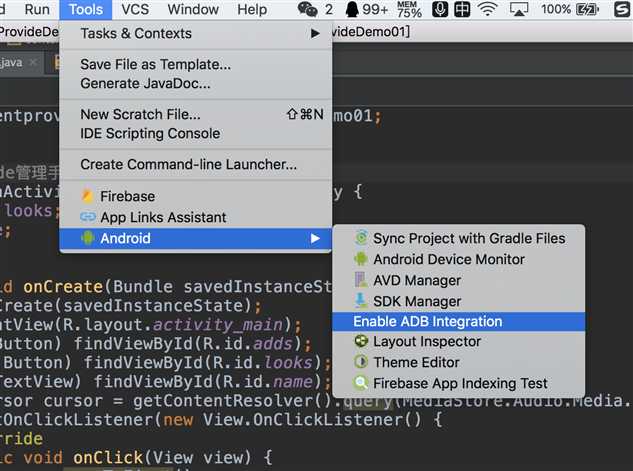The width and height of the screenshot is (633, 471).
Task: Click activity_main in the code
Action: tap(218, 325)
